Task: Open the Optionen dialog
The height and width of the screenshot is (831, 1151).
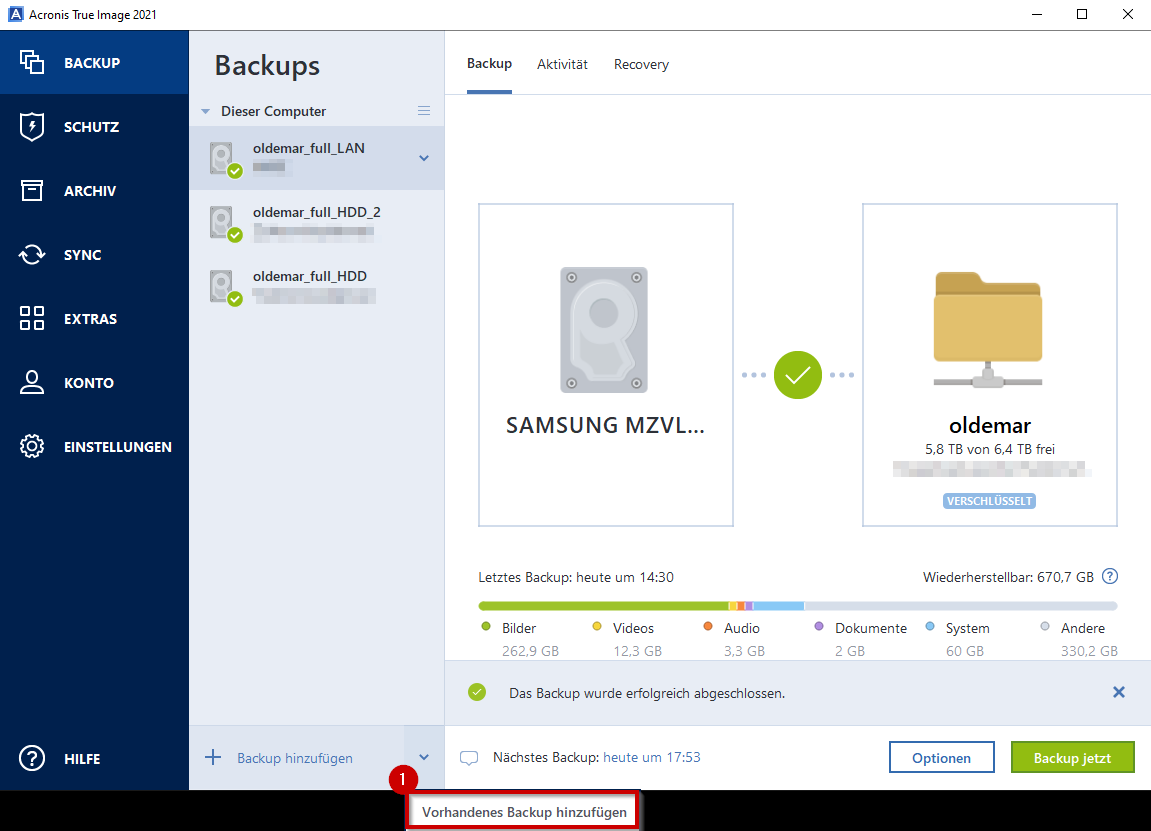Action: 941,757
